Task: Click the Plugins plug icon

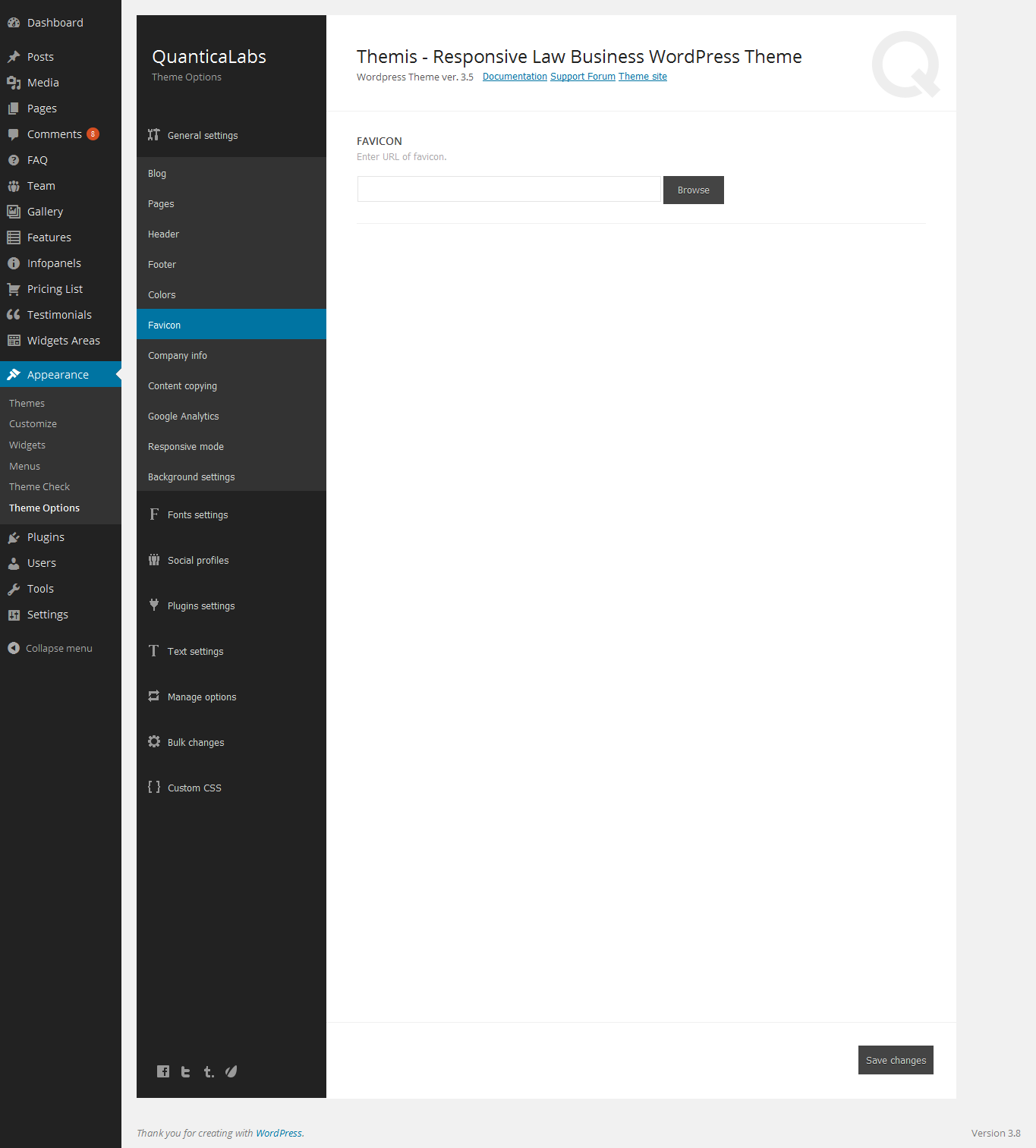Action: [x=14, y=537]
